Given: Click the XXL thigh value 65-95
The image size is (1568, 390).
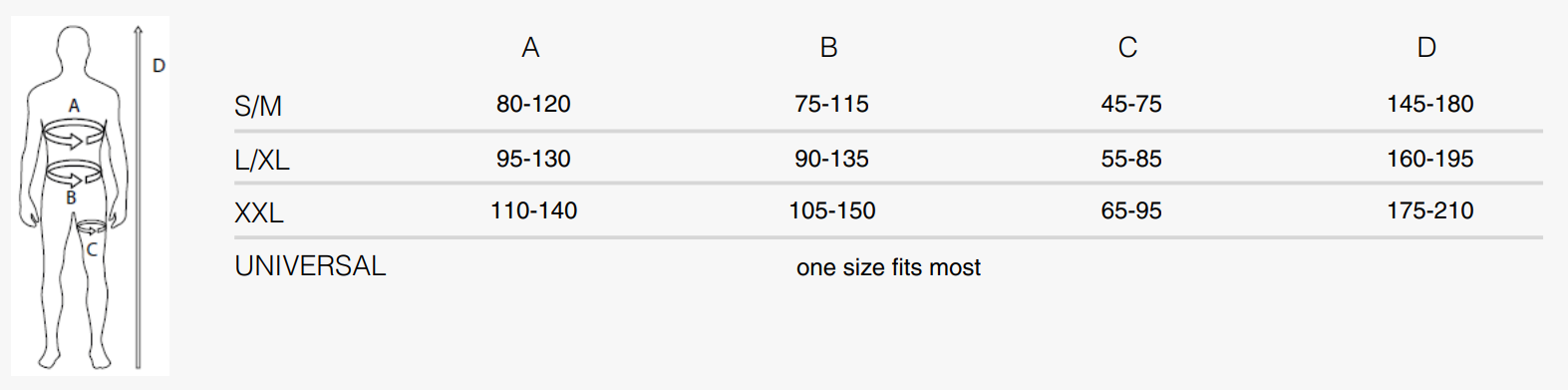Looking at the screenshot, I should tap(1131, 210).
